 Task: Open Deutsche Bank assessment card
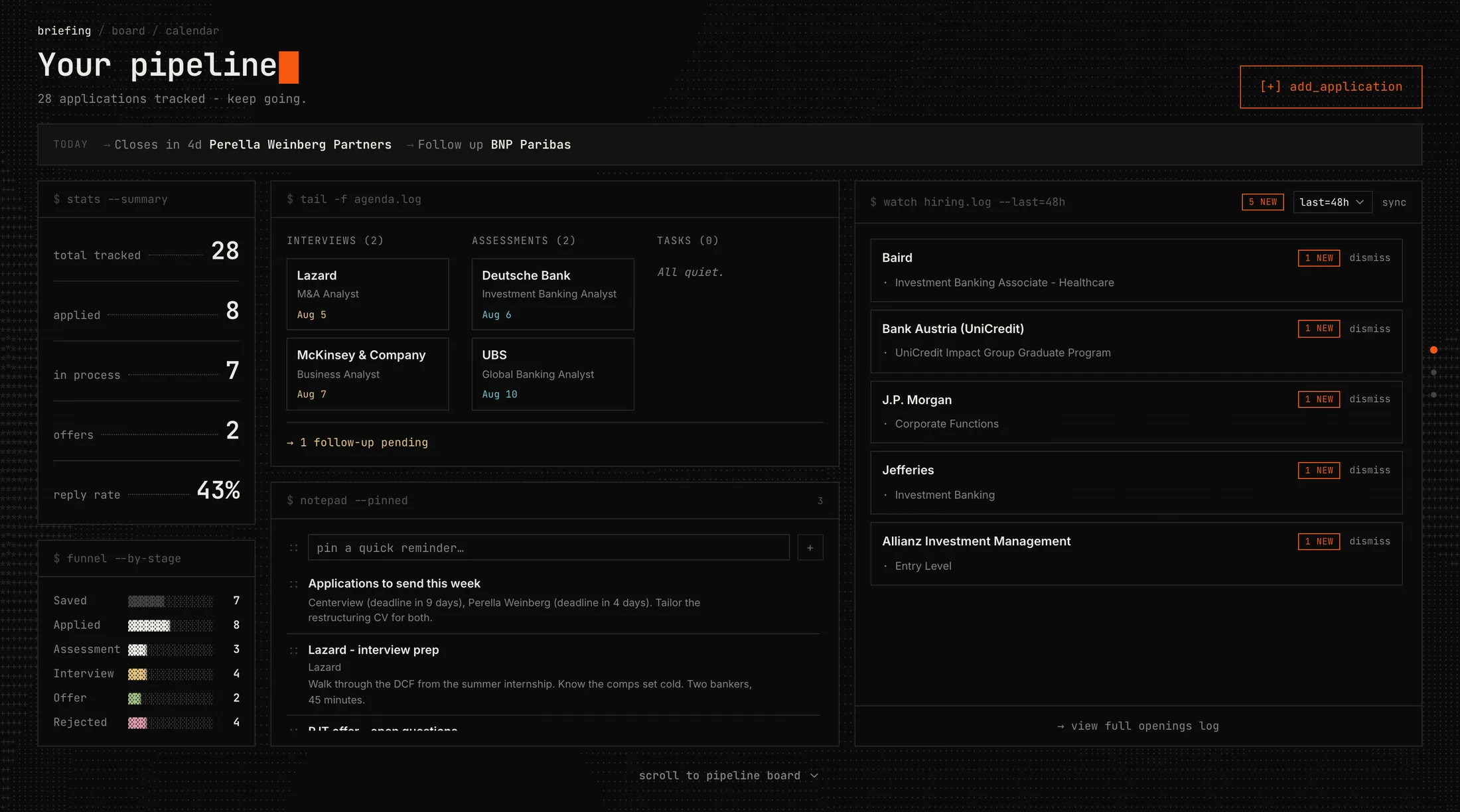tap(553, 294)
